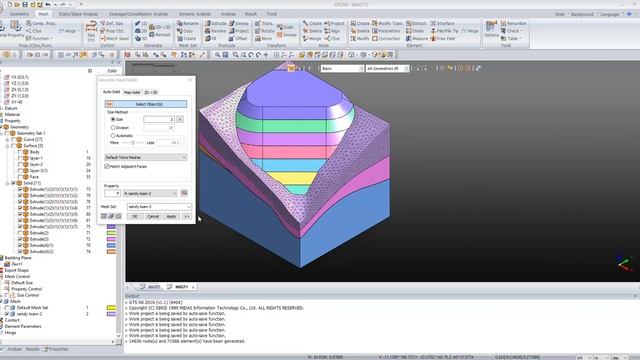Click the Apply button in mesh dialog
640x360 pixels.
[x=171, y=216]
